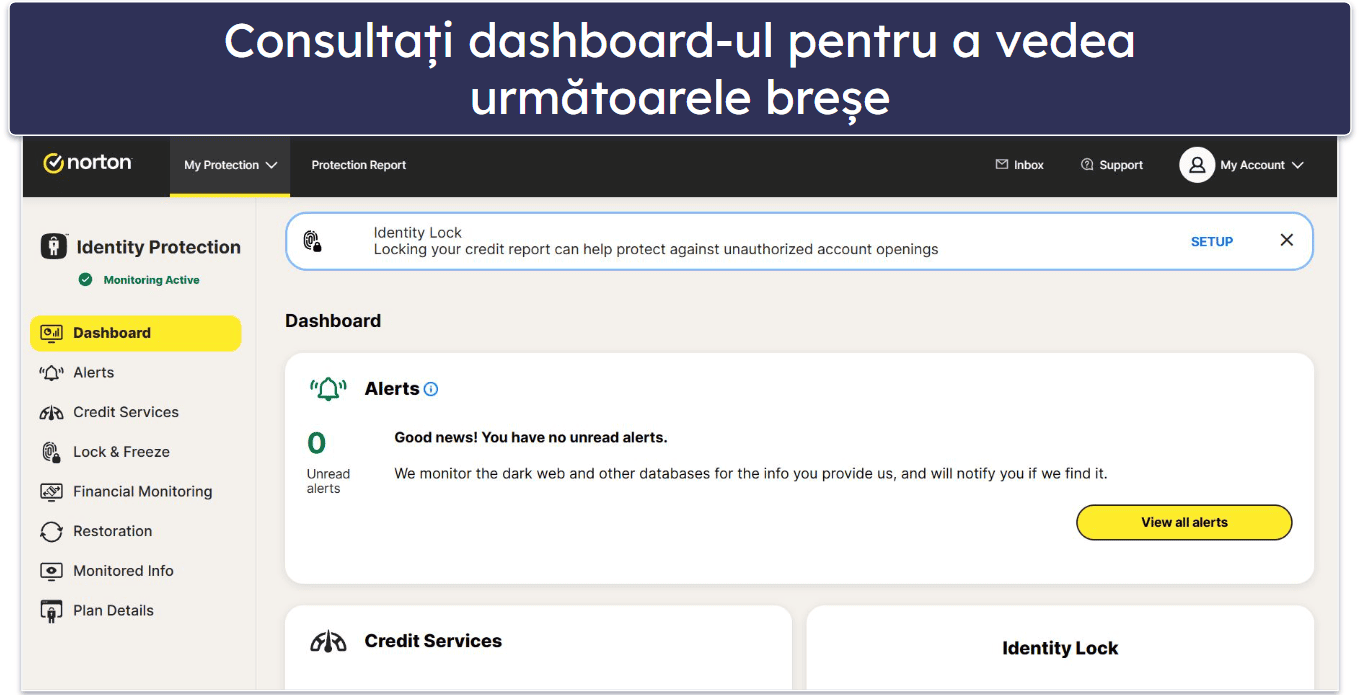1359x695 pixels.
Task: Click the Monitored Info eye icon
Action: coord(52,571)
